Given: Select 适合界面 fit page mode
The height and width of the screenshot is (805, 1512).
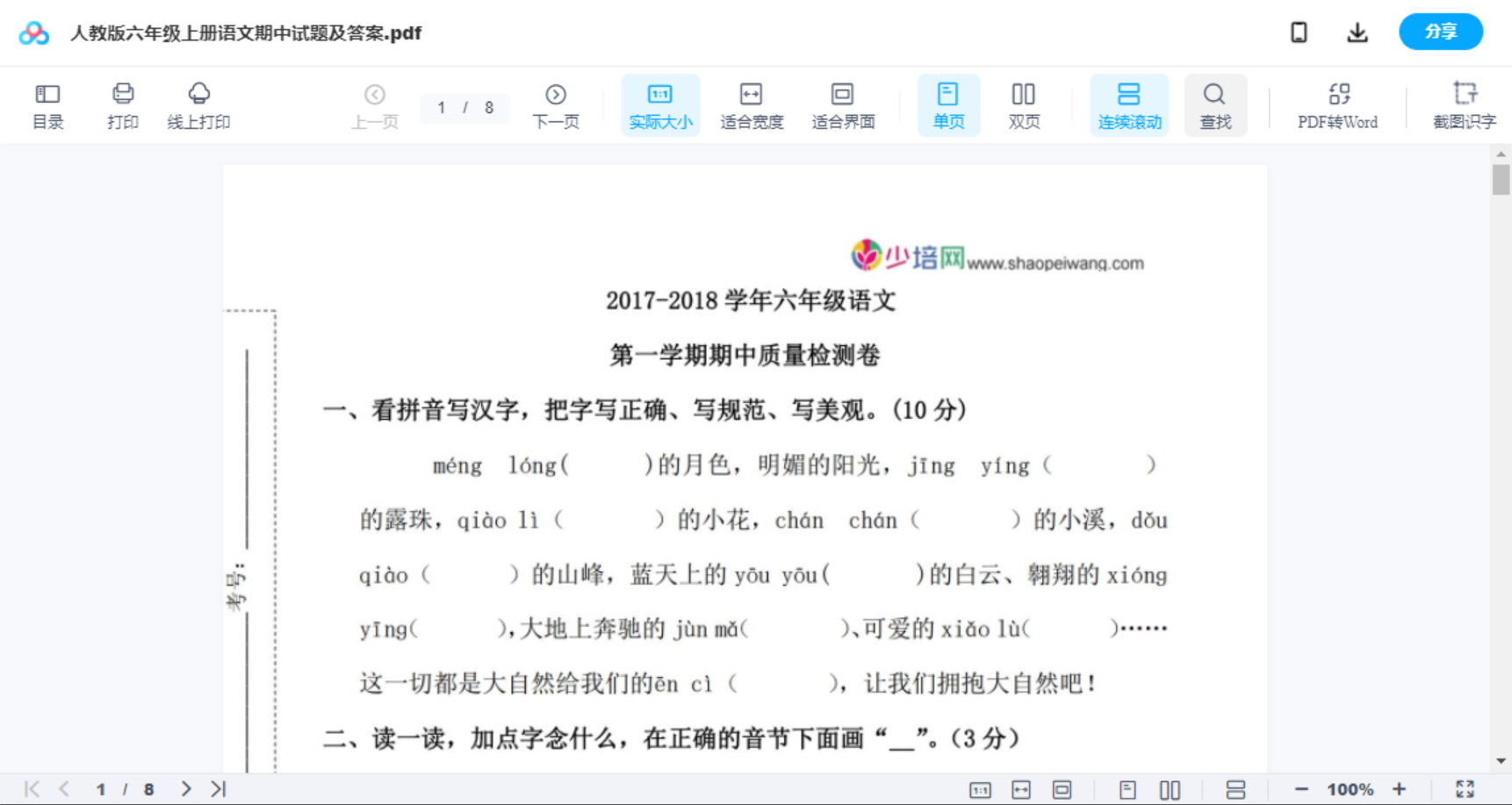Looking at the screenshot, I should 843,105.
